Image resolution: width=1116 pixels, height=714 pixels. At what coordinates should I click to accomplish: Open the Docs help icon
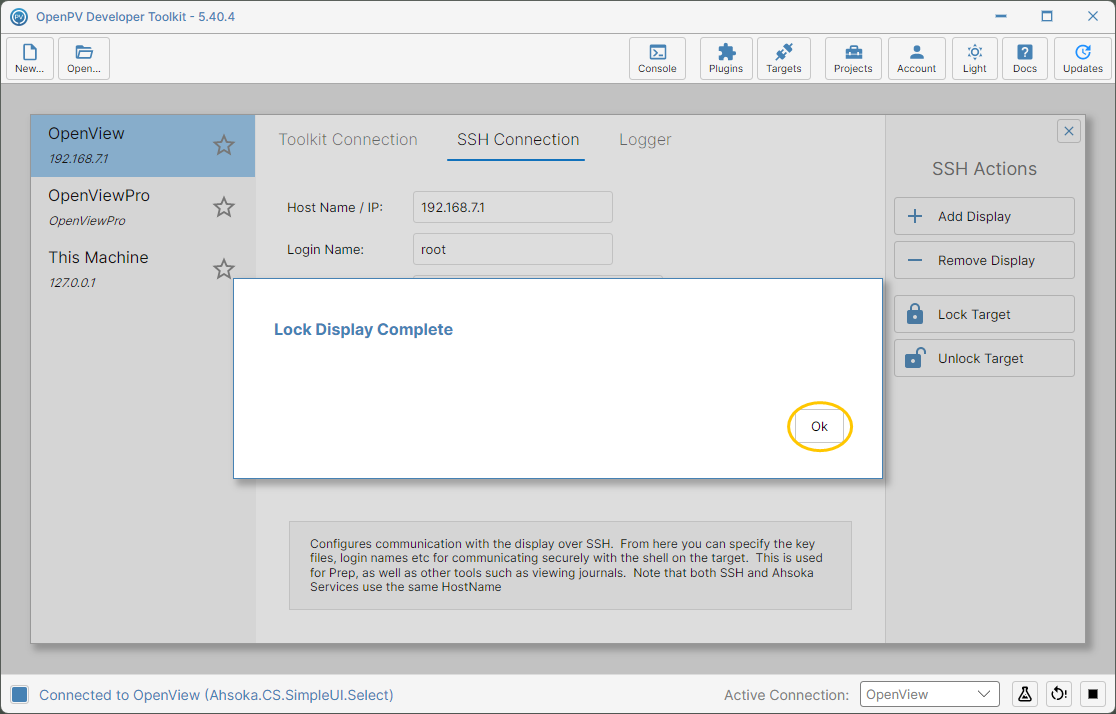[1025, 58]
